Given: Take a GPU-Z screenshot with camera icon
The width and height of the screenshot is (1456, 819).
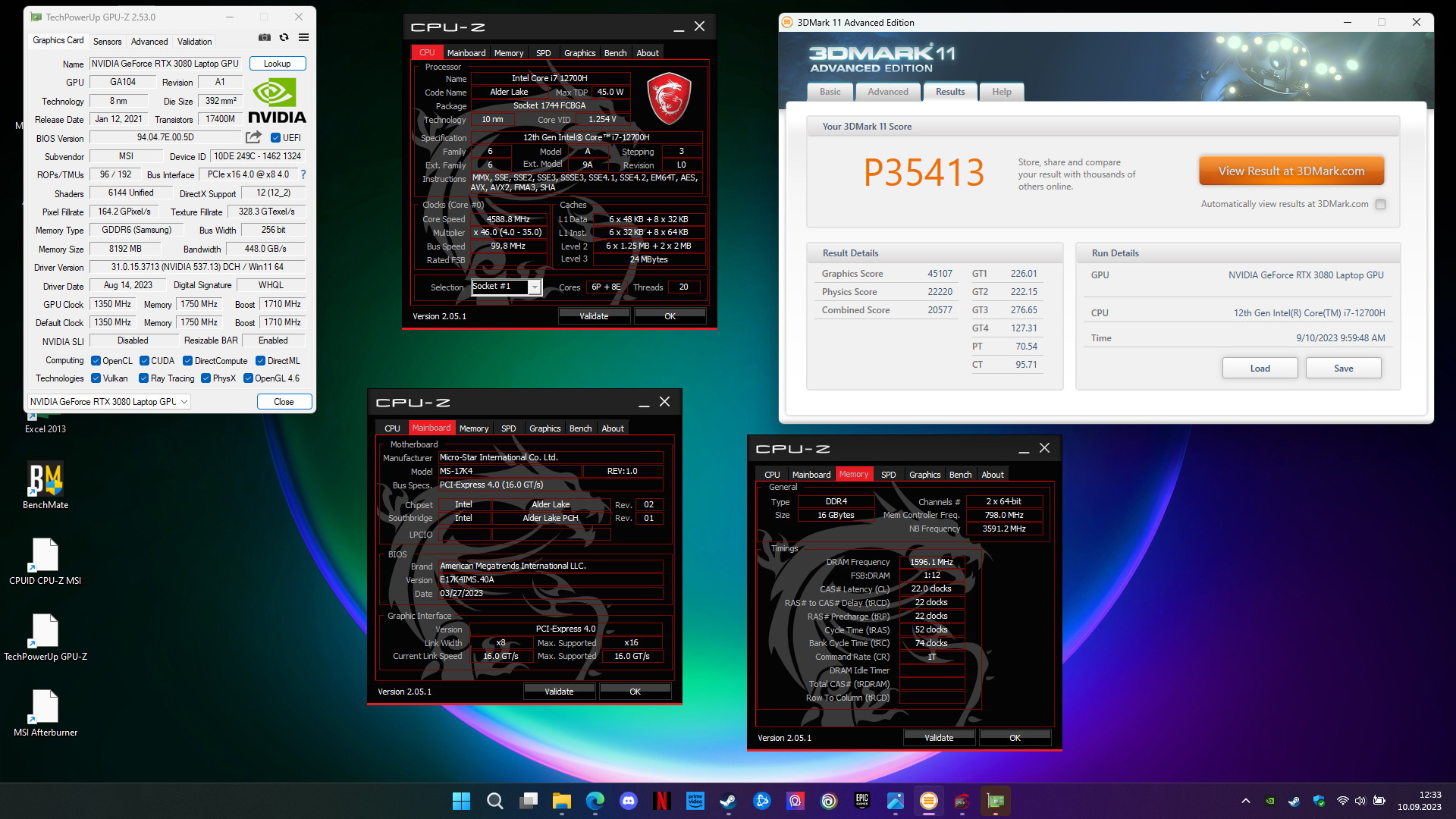Looking at the screenshot, I should point(264,37).
